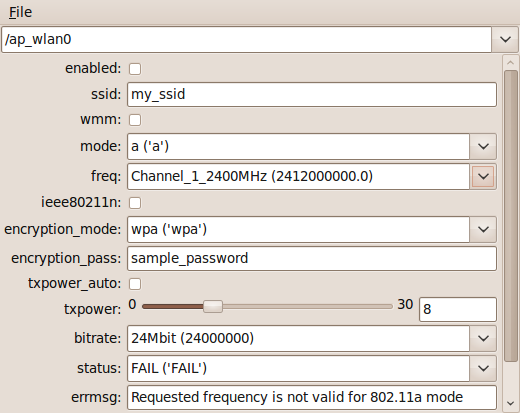This screenshot has width=520, height=413.
Task: Open the File menu
Action: [20, 12]
